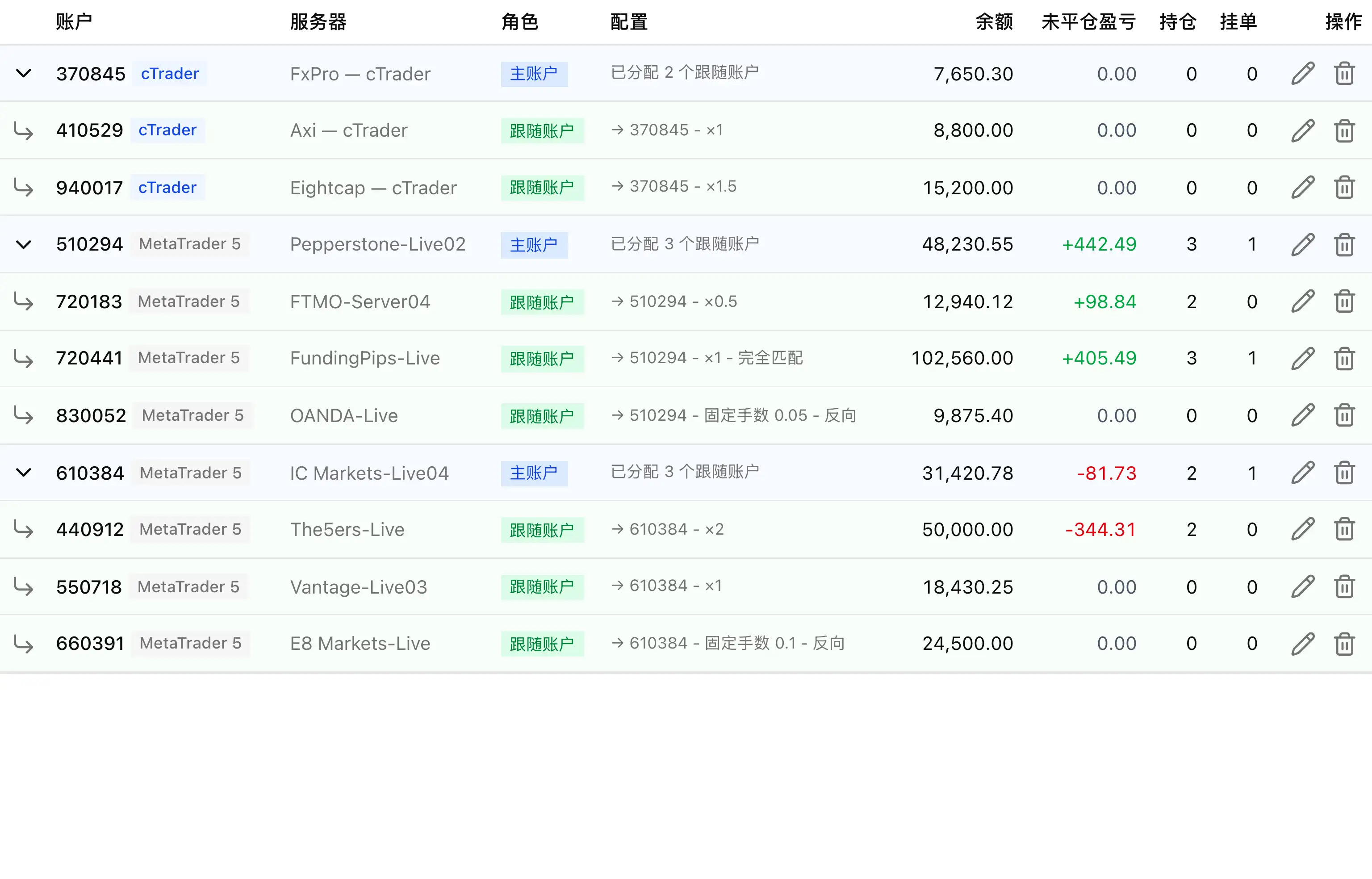Open edit for Eightcap account 940017
The image size is (1372, 879).
(1303, 187)
